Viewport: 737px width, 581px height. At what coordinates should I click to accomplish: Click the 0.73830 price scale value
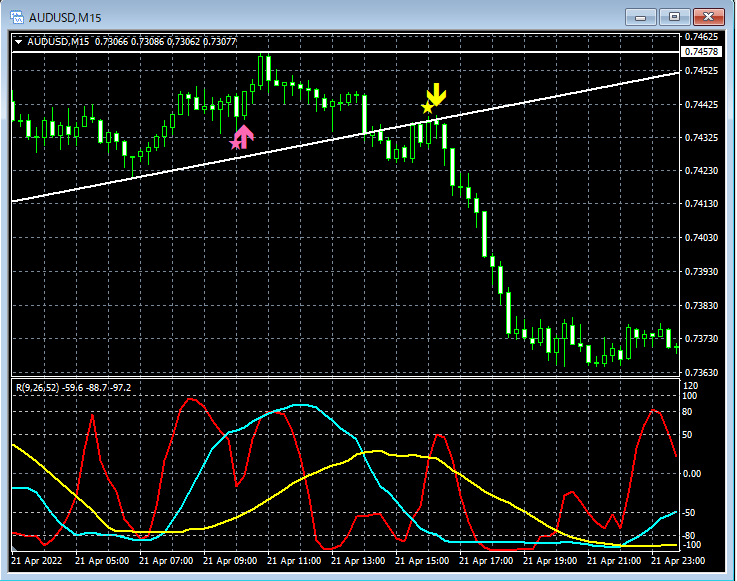click(701, 306)
